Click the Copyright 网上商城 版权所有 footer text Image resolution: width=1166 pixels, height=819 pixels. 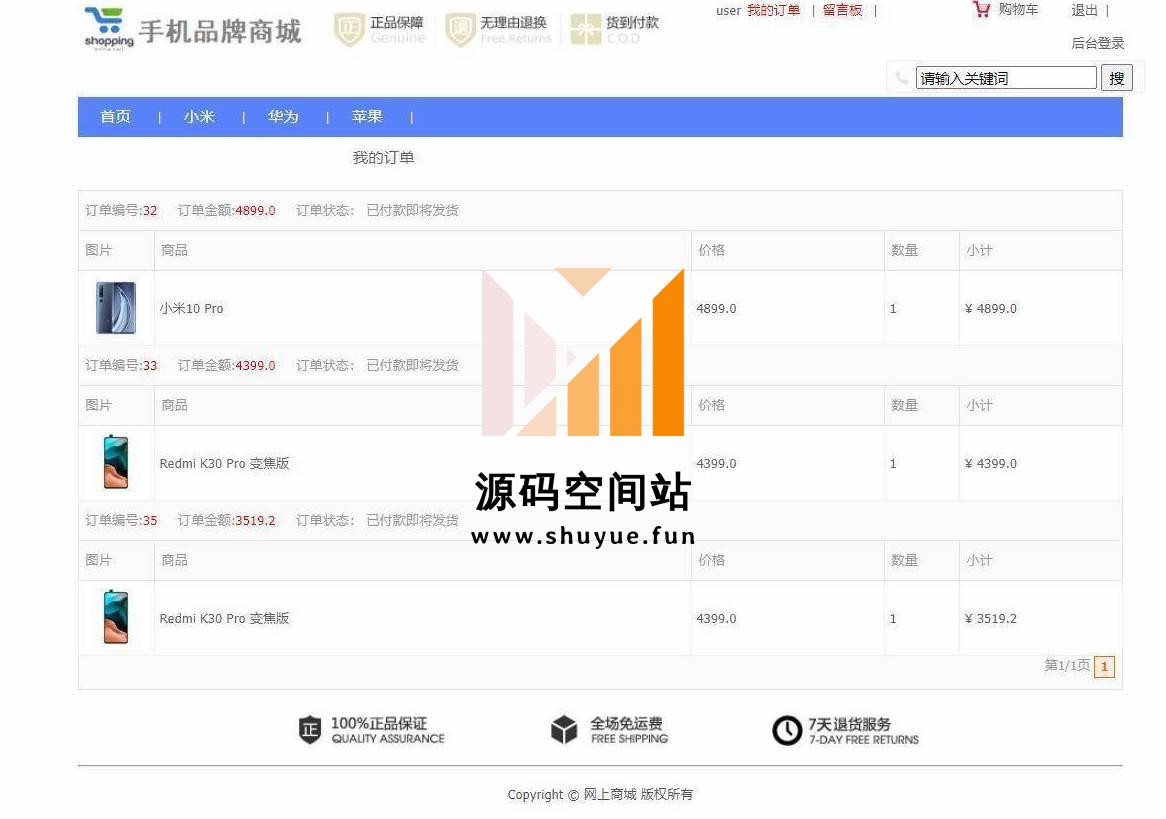pos(600,794)
